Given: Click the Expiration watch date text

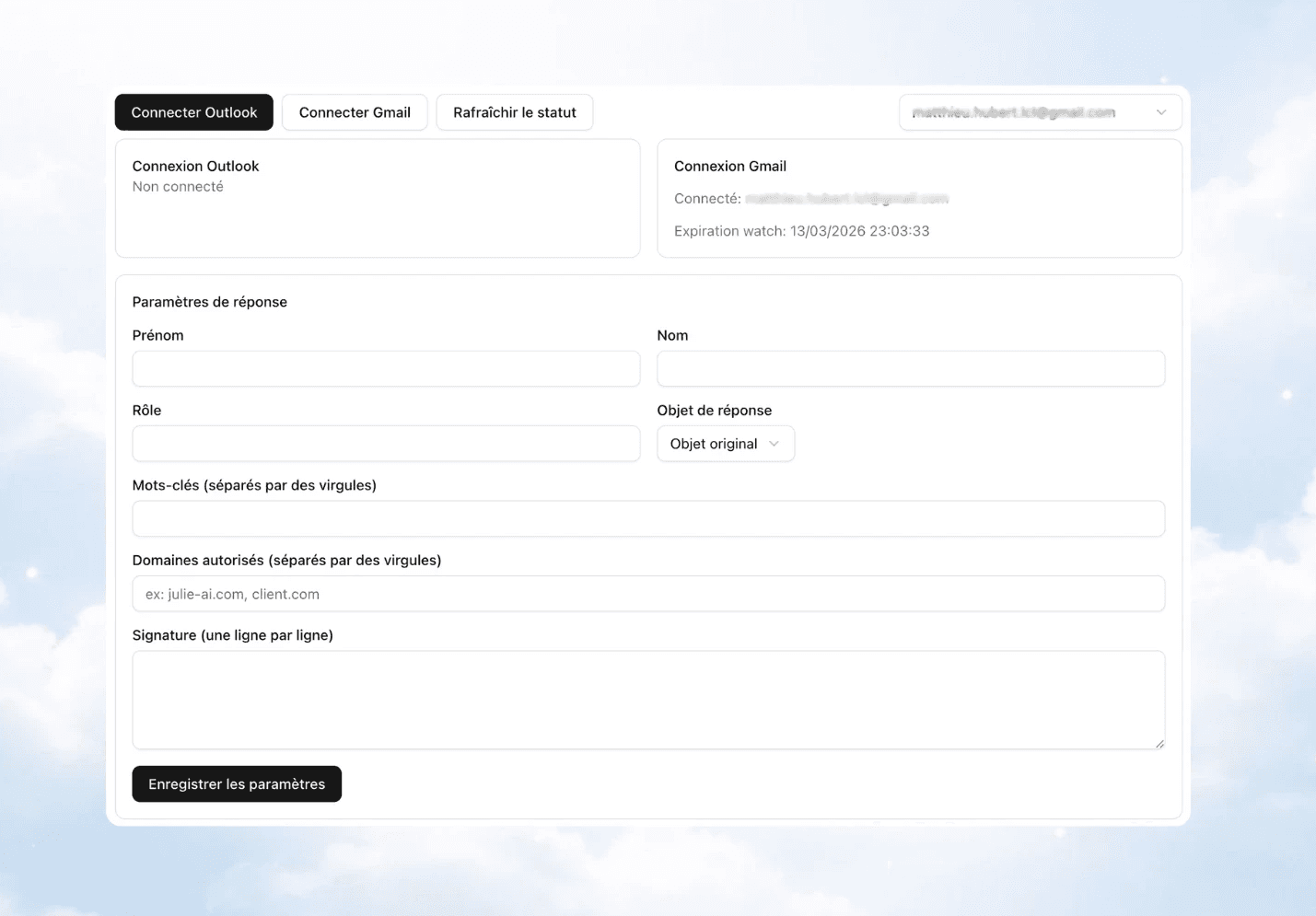Looking at the screenshot, I should click(x=800, y=230).
